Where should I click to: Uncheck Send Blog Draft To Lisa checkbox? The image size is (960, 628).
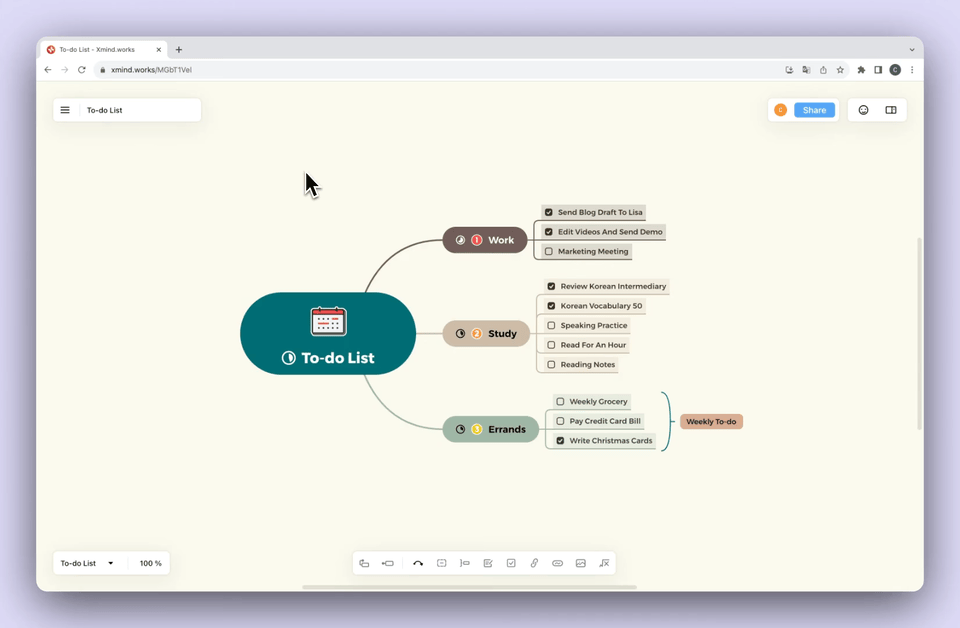(x=549, y=212)
